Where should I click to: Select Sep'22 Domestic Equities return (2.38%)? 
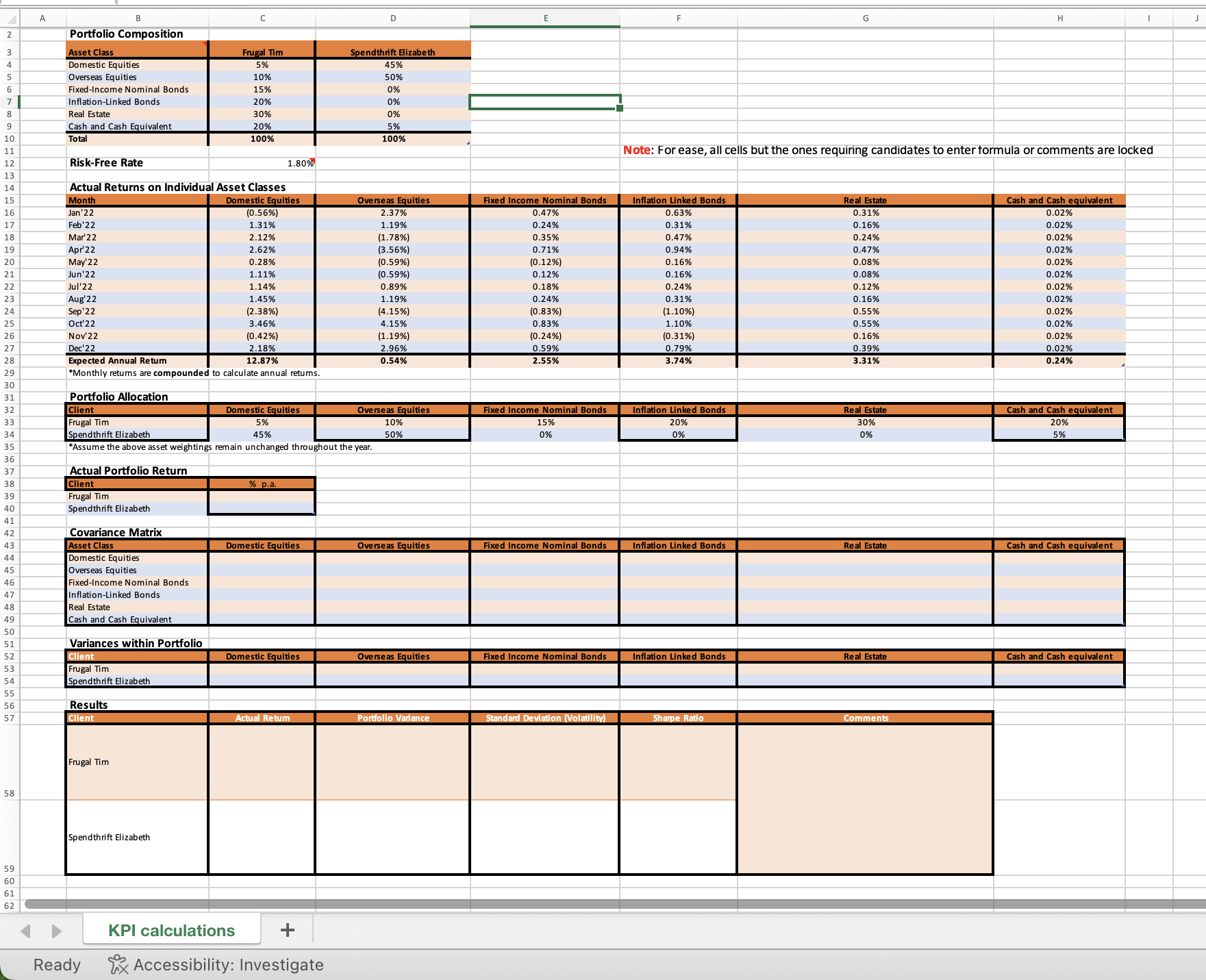pyautogui.click(x=262, y=311)
